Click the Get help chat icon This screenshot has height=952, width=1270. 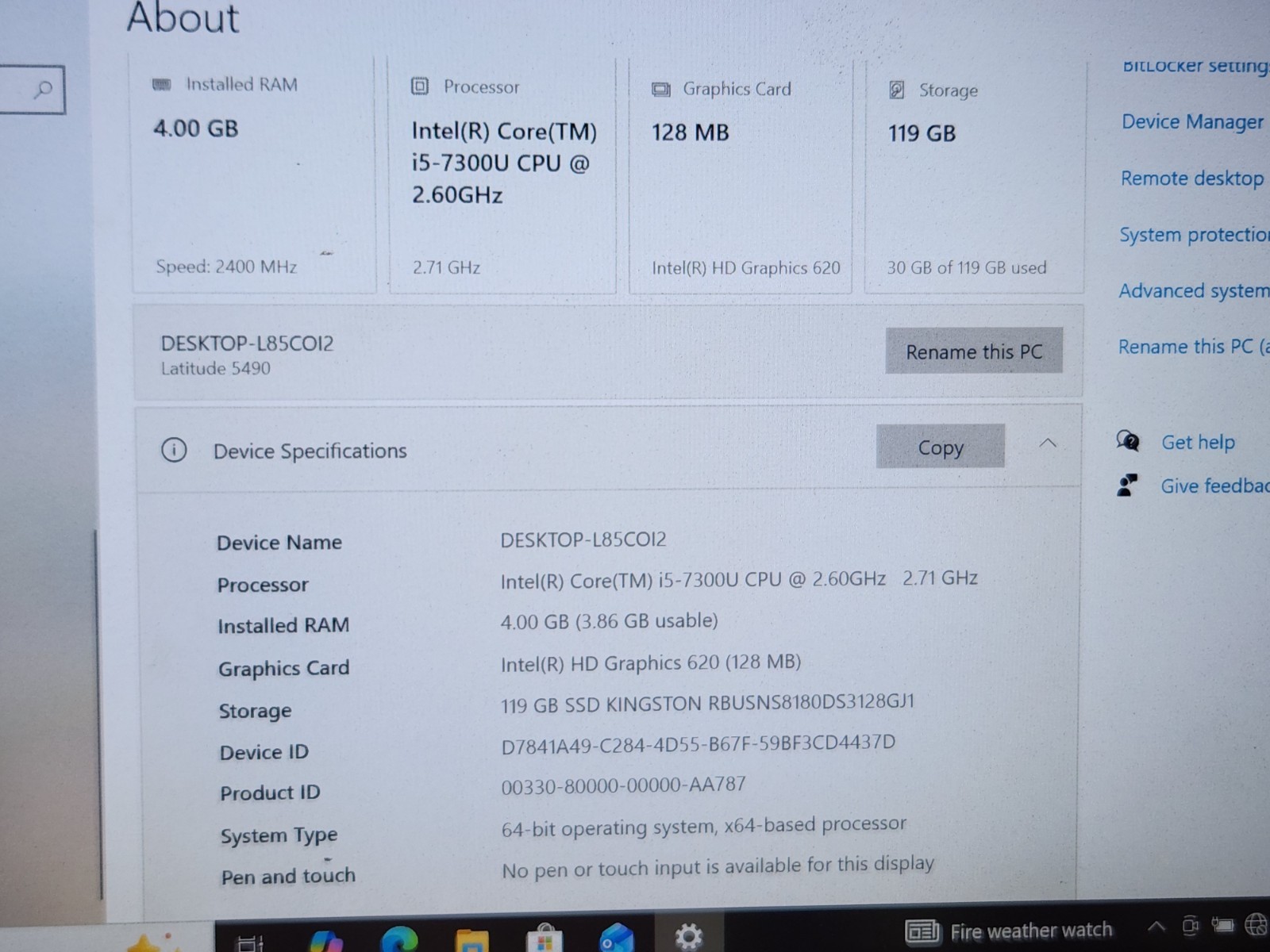[1128, 440]
